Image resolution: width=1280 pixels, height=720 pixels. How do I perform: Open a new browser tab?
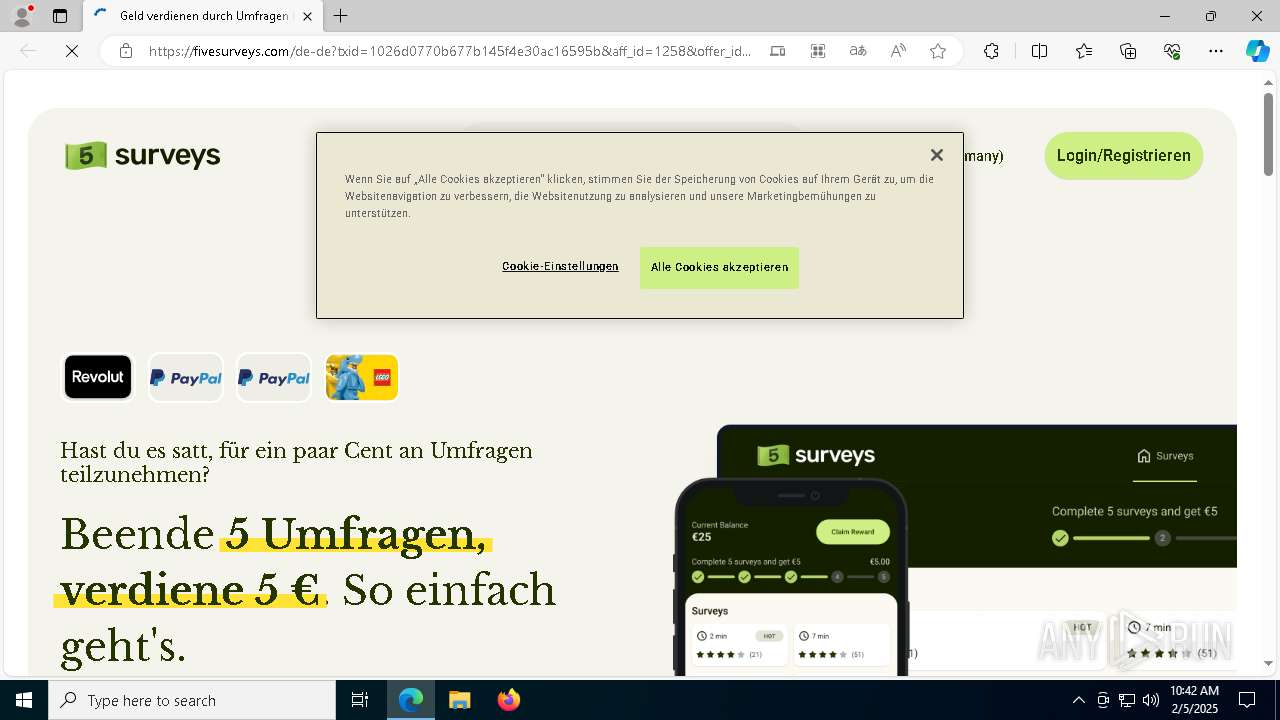341,16
